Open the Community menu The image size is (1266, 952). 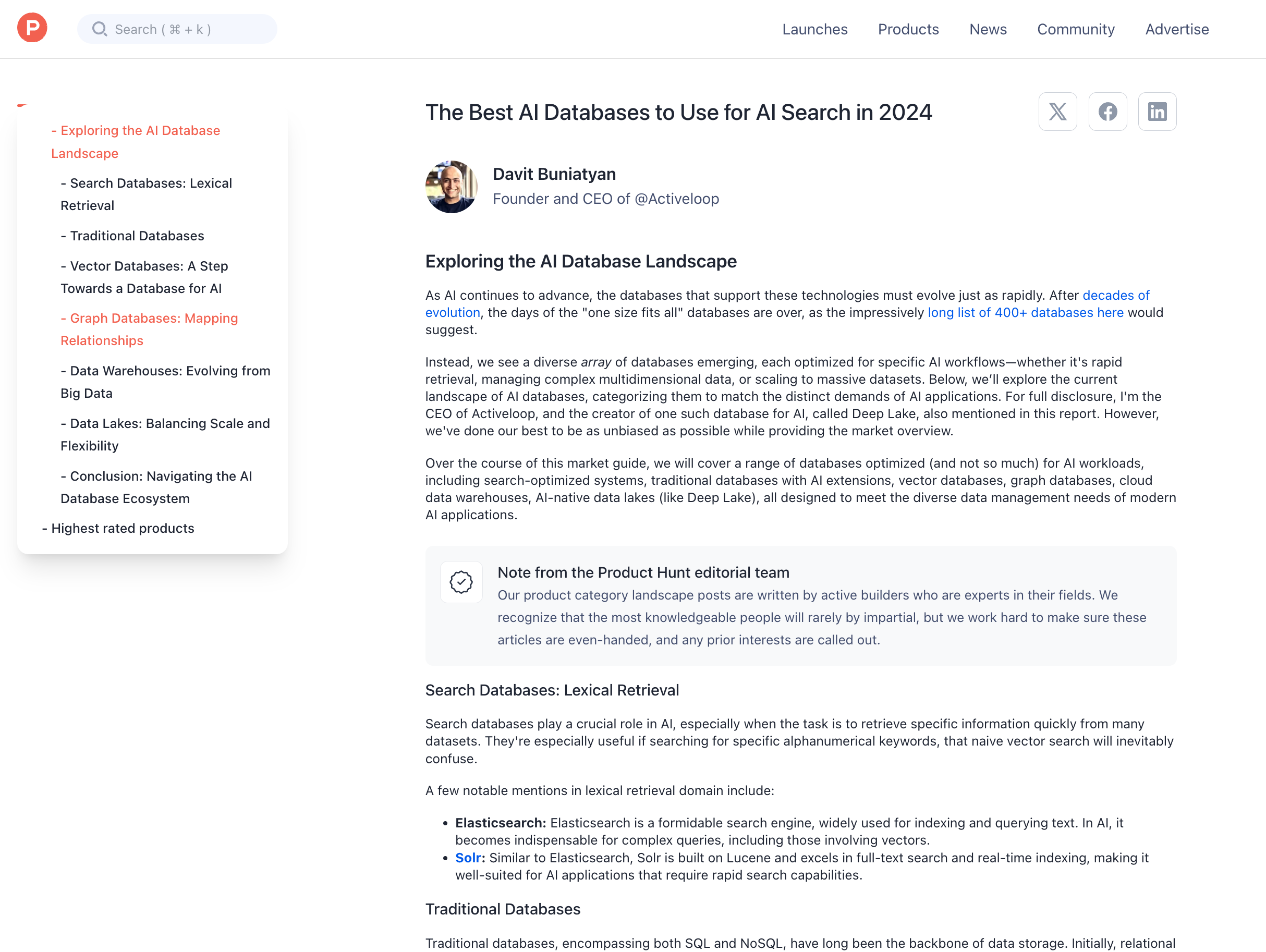point(1076,29)
